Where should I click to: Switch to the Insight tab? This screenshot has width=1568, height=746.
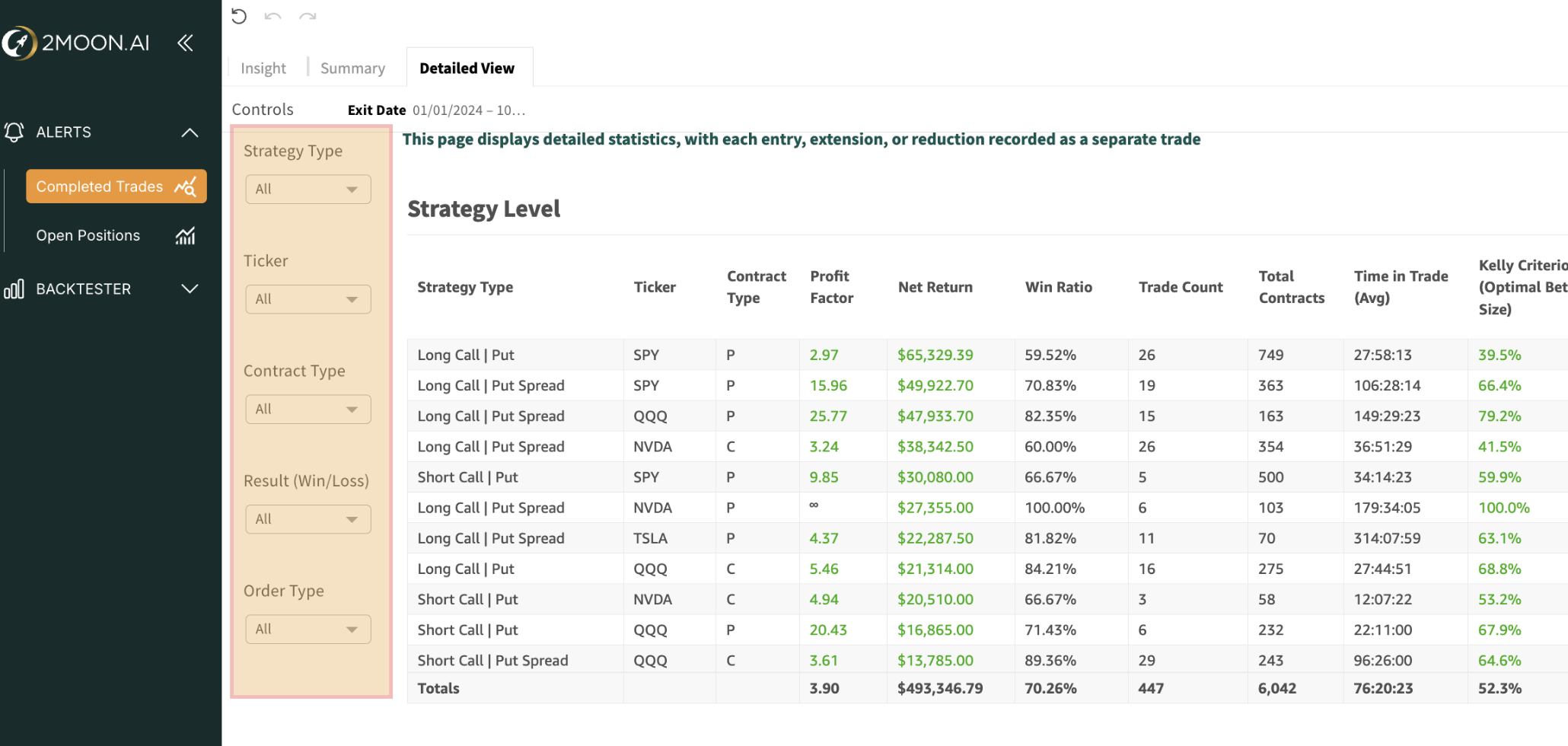(263, 69)
